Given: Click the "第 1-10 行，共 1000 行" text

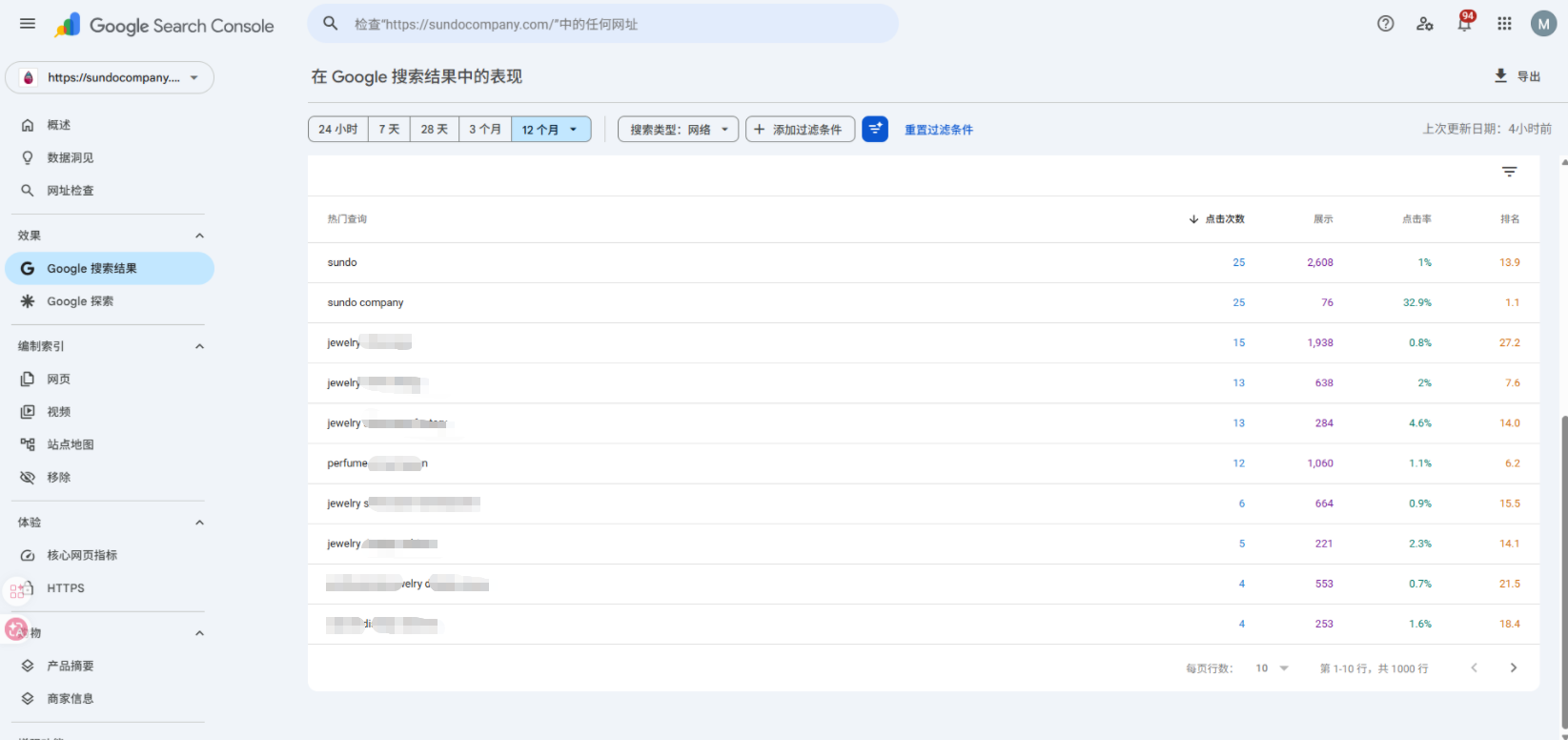Looking at the screenshot, I should point(1374,668).
